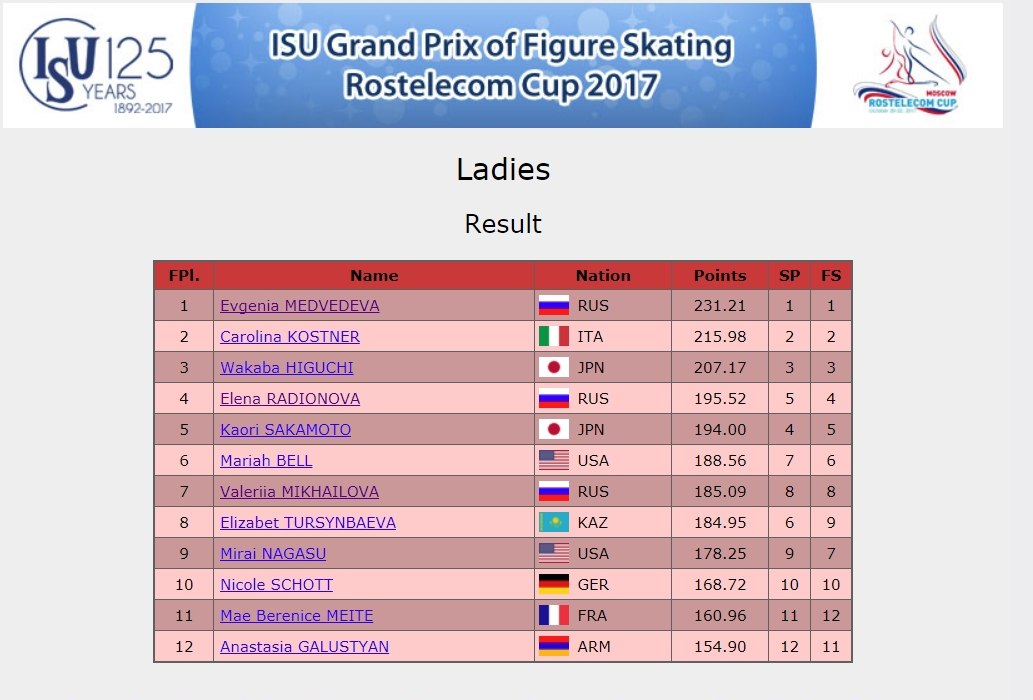Viewport: 1033px width, 700px height.
Task: Open Carolina KOSTNER's skater link
Action: coord(290,337)
